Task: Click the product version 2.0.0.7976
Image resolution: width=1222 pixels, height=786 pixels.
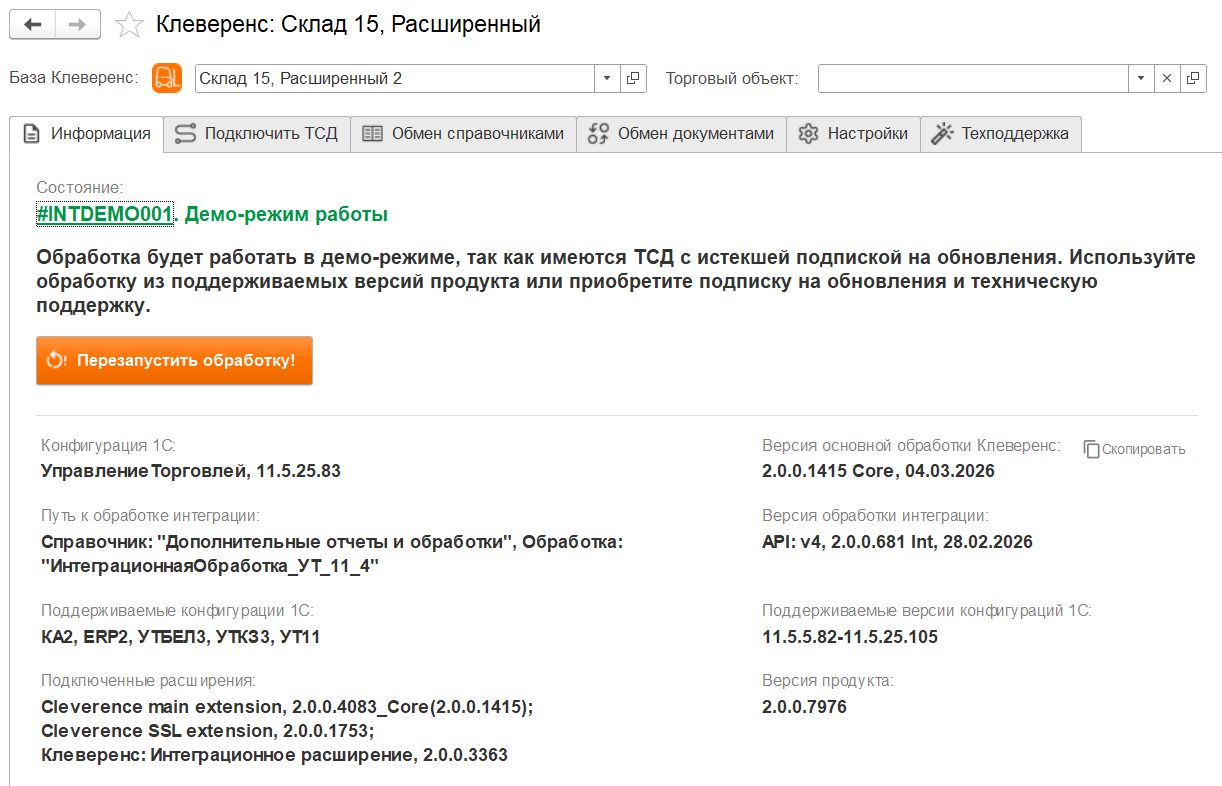Action: [x=804, y=708]
